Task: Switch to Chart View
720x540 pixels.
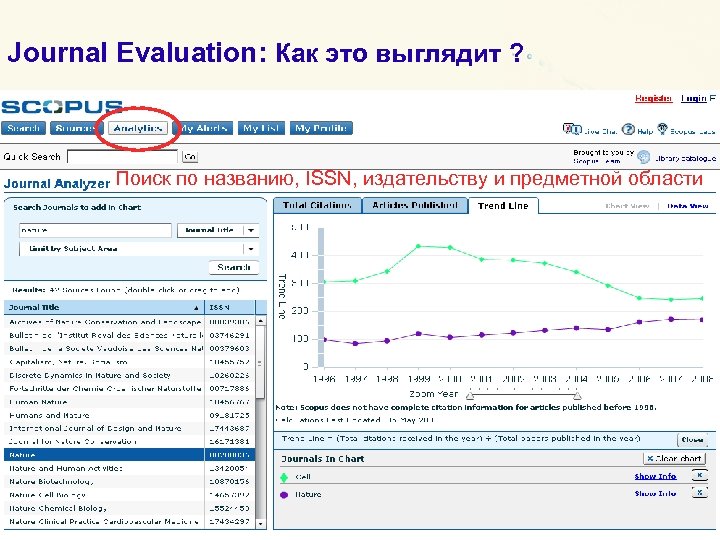Action: tap(627, 206)
